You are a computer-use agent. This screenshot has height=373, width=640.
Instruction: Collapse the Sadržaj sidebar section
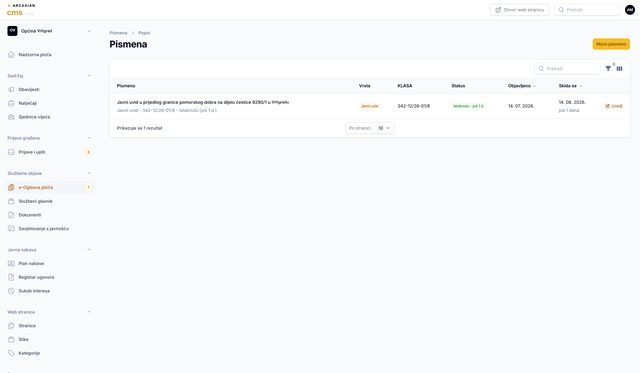[x=89, y=76]
